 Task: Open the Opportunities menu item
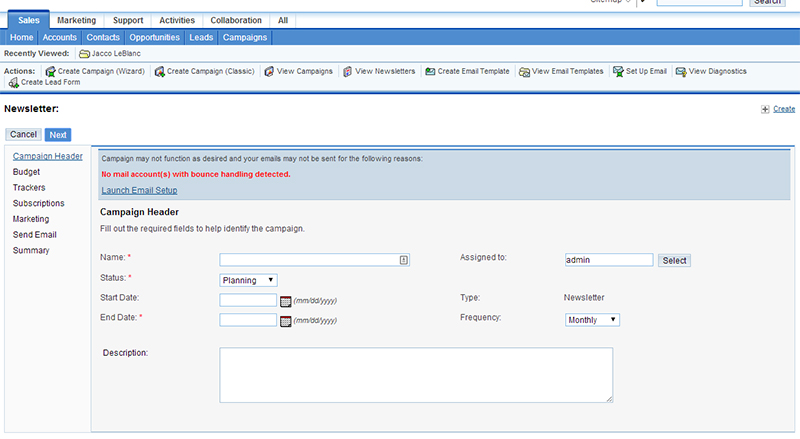click(154, 37)
